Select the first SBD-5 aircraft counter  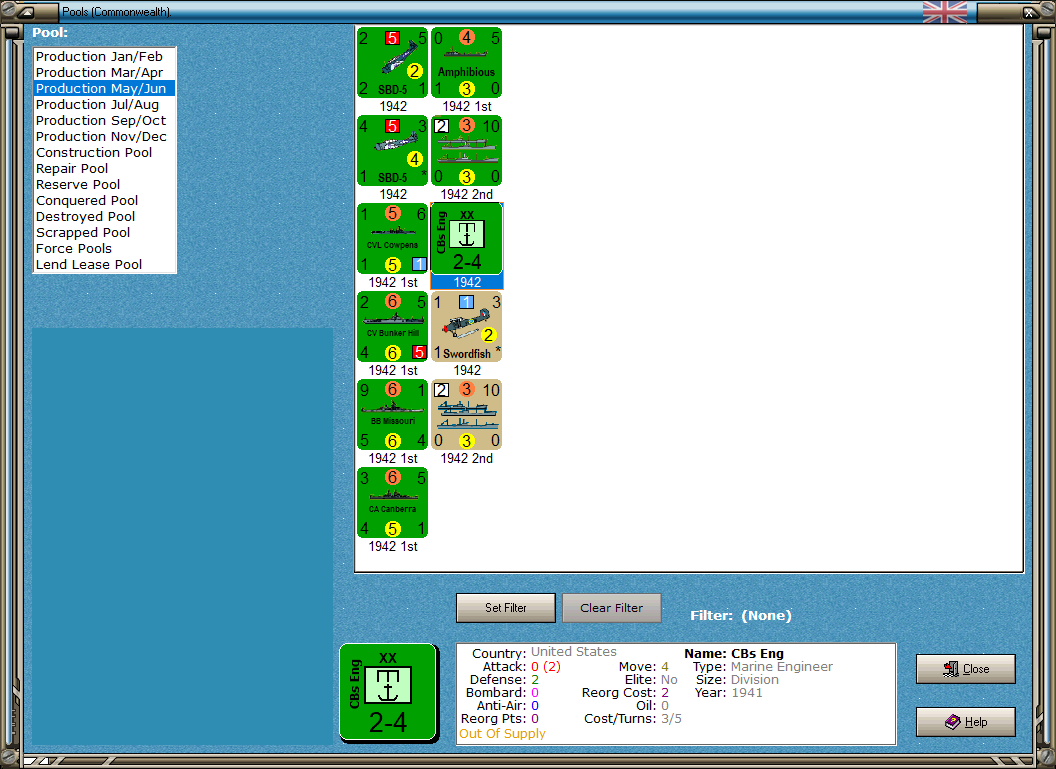click(393, 63)
